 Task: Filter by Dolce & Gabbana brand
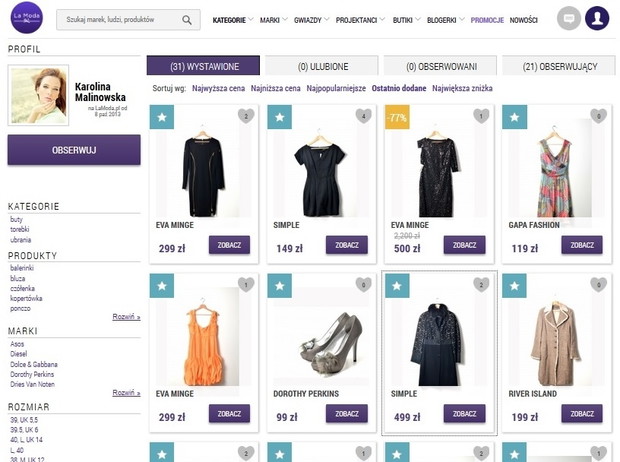pyautogui.click(x=34, y=364)
